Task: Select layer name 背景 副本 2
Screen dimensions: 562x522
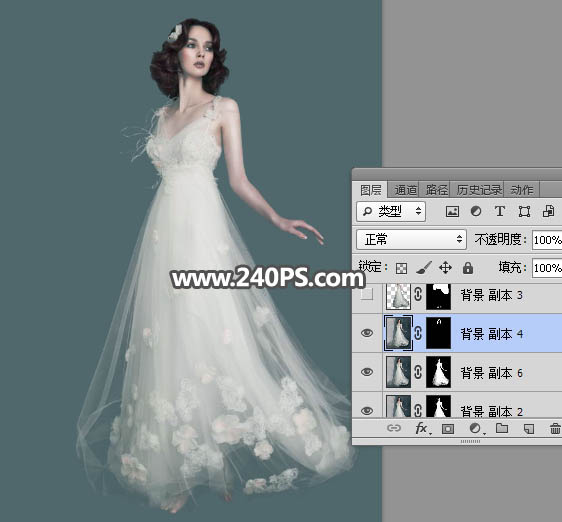Action: (x=491, y=411)
